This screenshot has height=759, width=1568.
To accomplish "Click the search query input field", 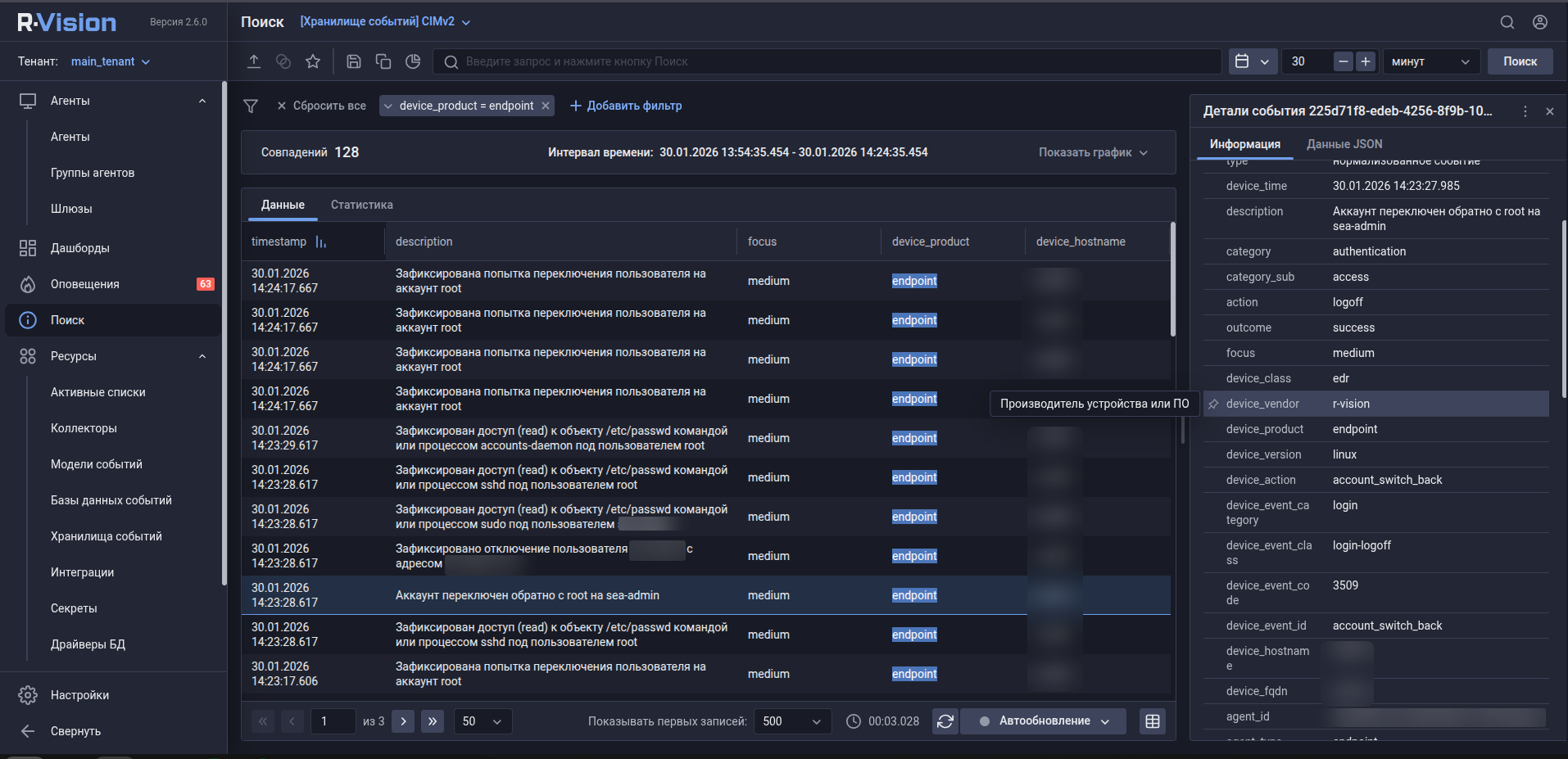I will pos(827,61).
